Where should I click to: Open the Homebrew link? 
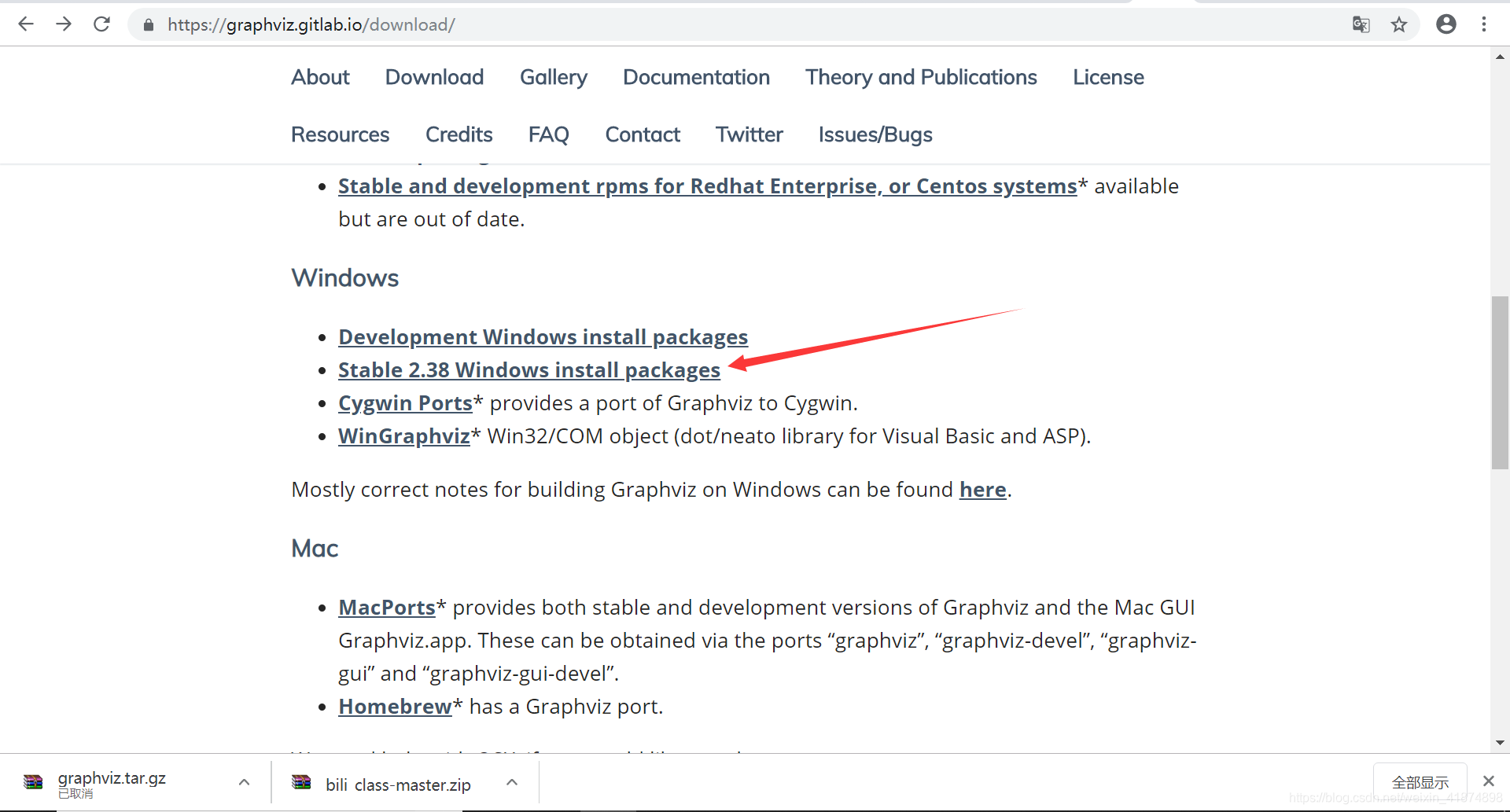click(395, 707)
